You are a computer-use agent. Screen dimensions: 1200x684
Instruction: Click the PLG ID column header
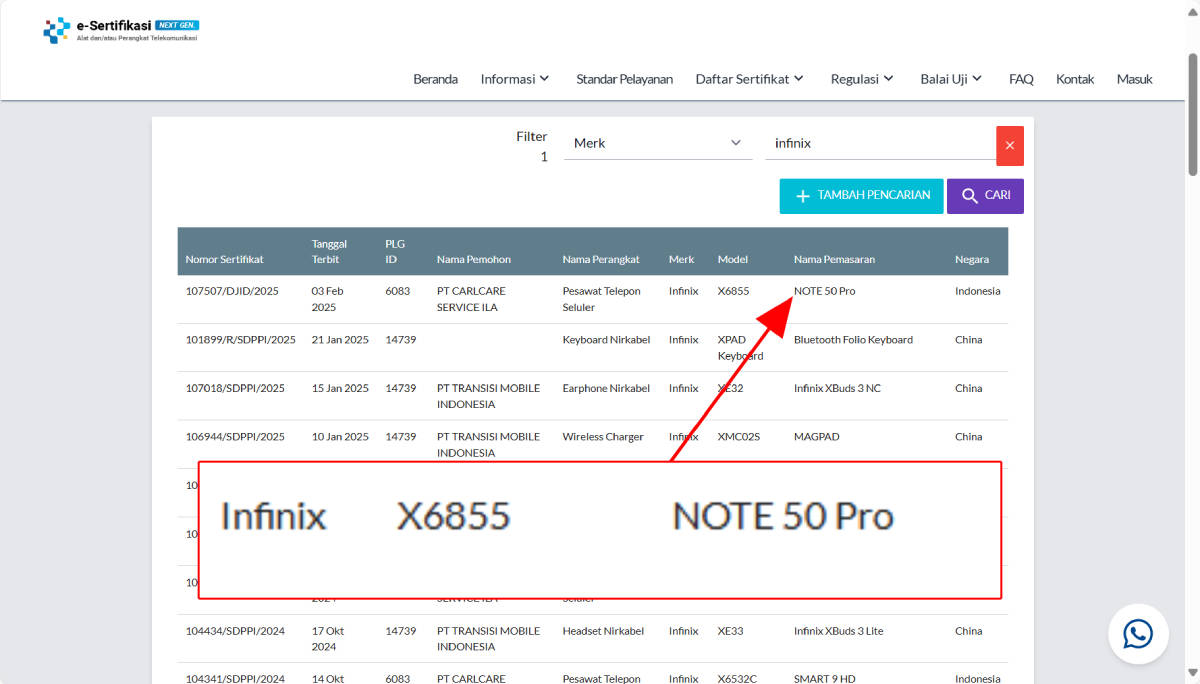(395, 251)
